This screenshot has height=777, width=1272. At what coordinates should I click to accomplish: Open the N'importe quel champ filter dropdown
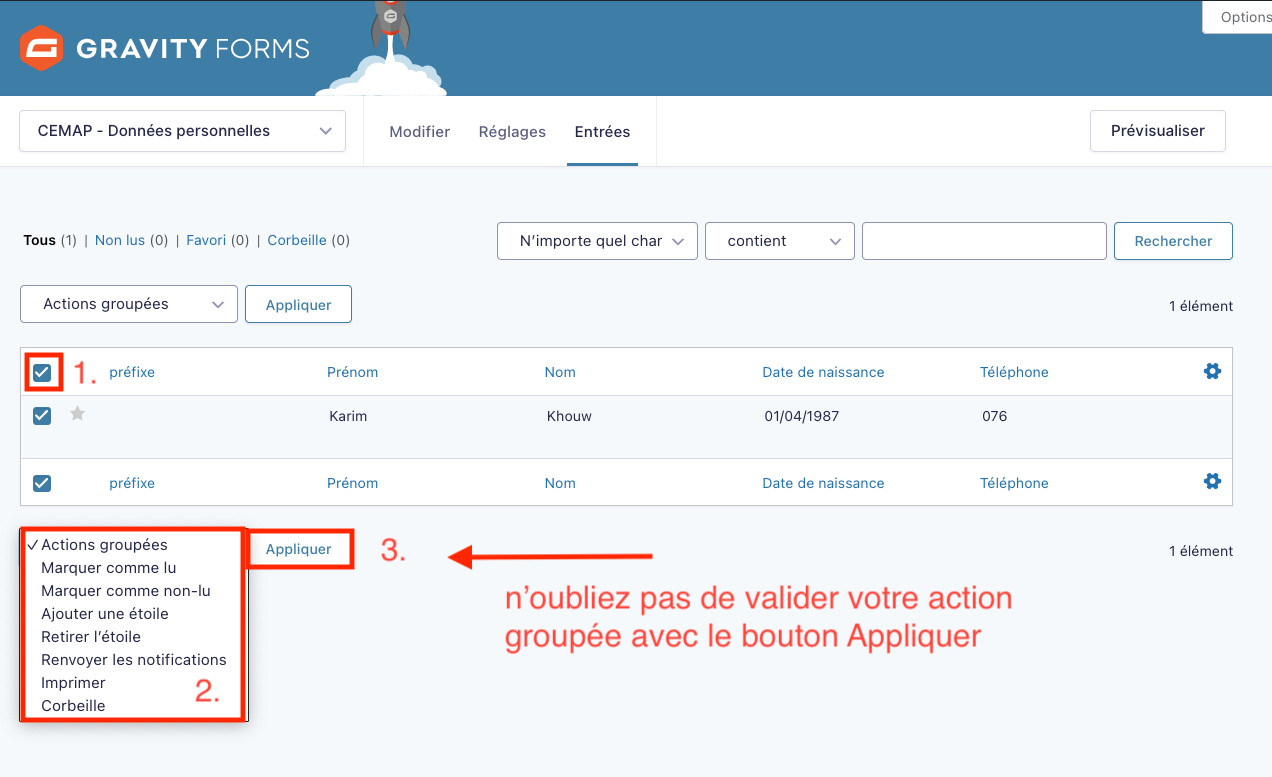click(x=597, y=241)
